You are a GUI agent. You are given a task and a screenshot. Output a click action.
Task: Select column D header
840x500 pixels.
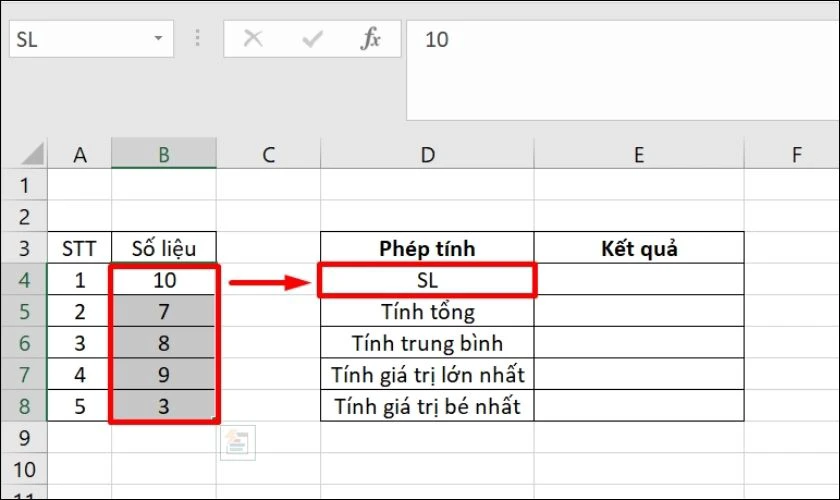click(x=428, y=154)
